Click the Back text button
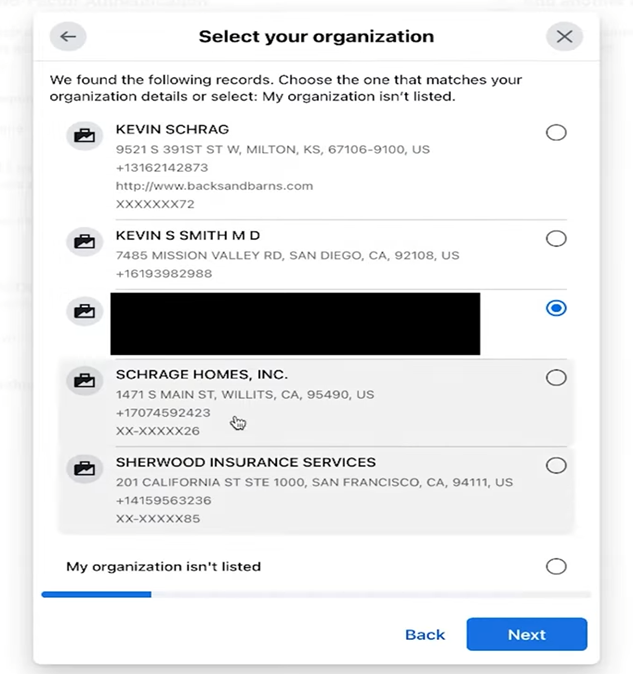 (425, 635)
